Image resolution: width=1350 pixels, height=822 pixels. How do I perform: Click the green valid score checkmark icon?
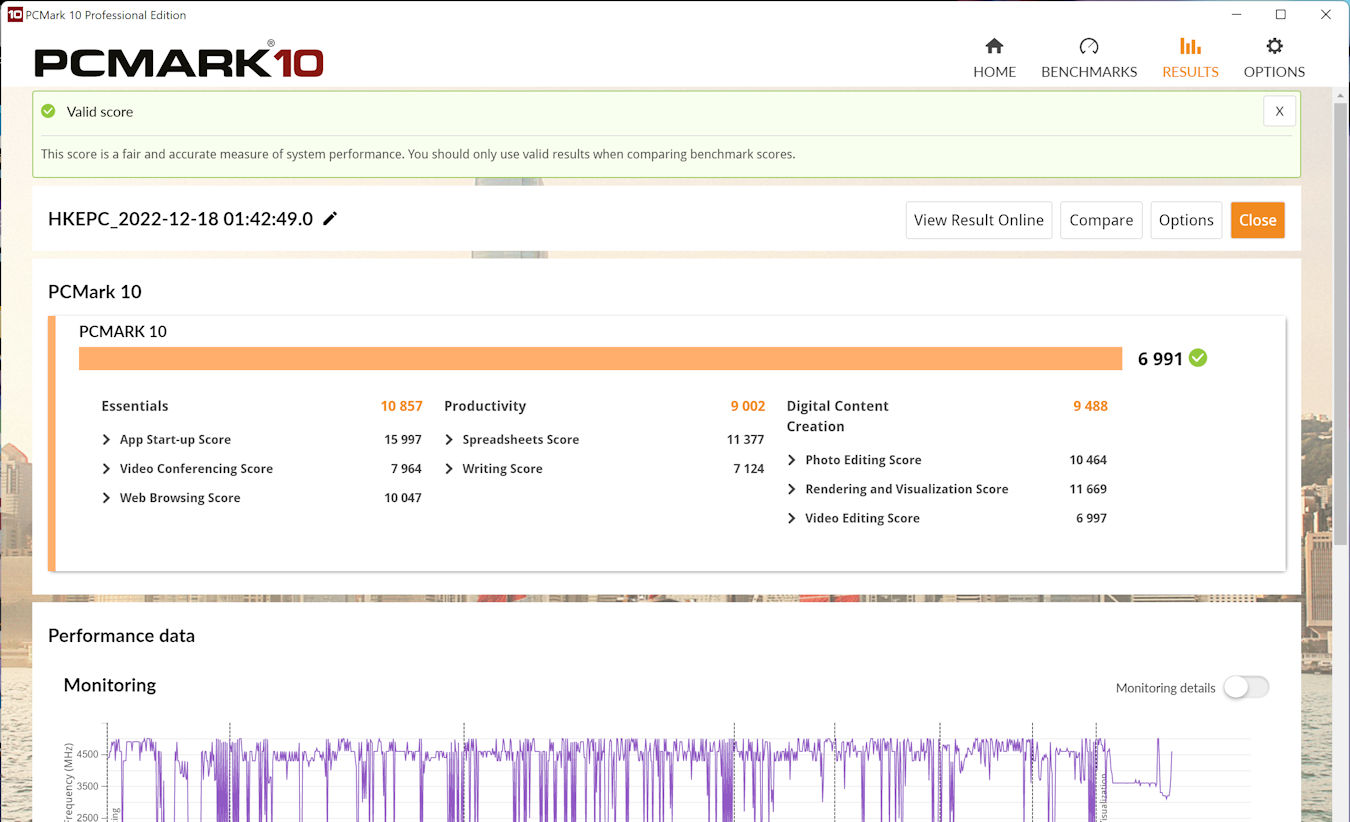(48, 111)
